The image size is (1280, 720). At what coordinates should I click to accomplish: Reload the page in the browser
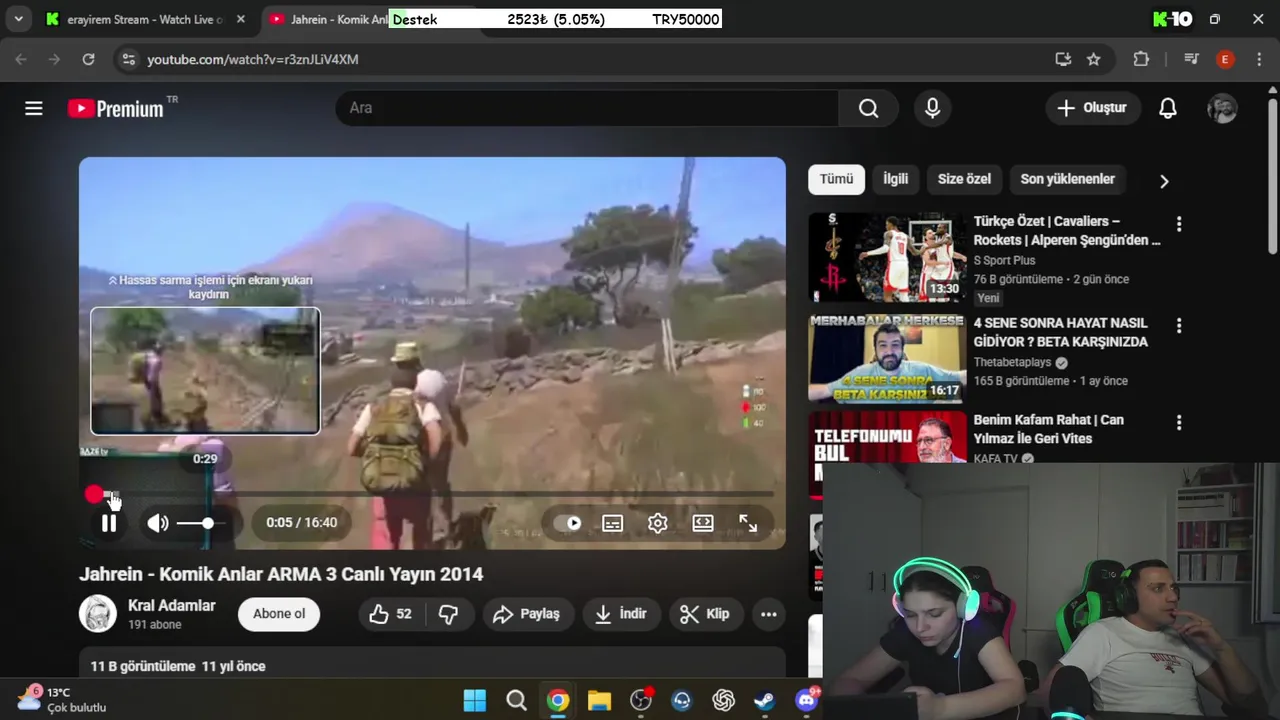[88, 59]
